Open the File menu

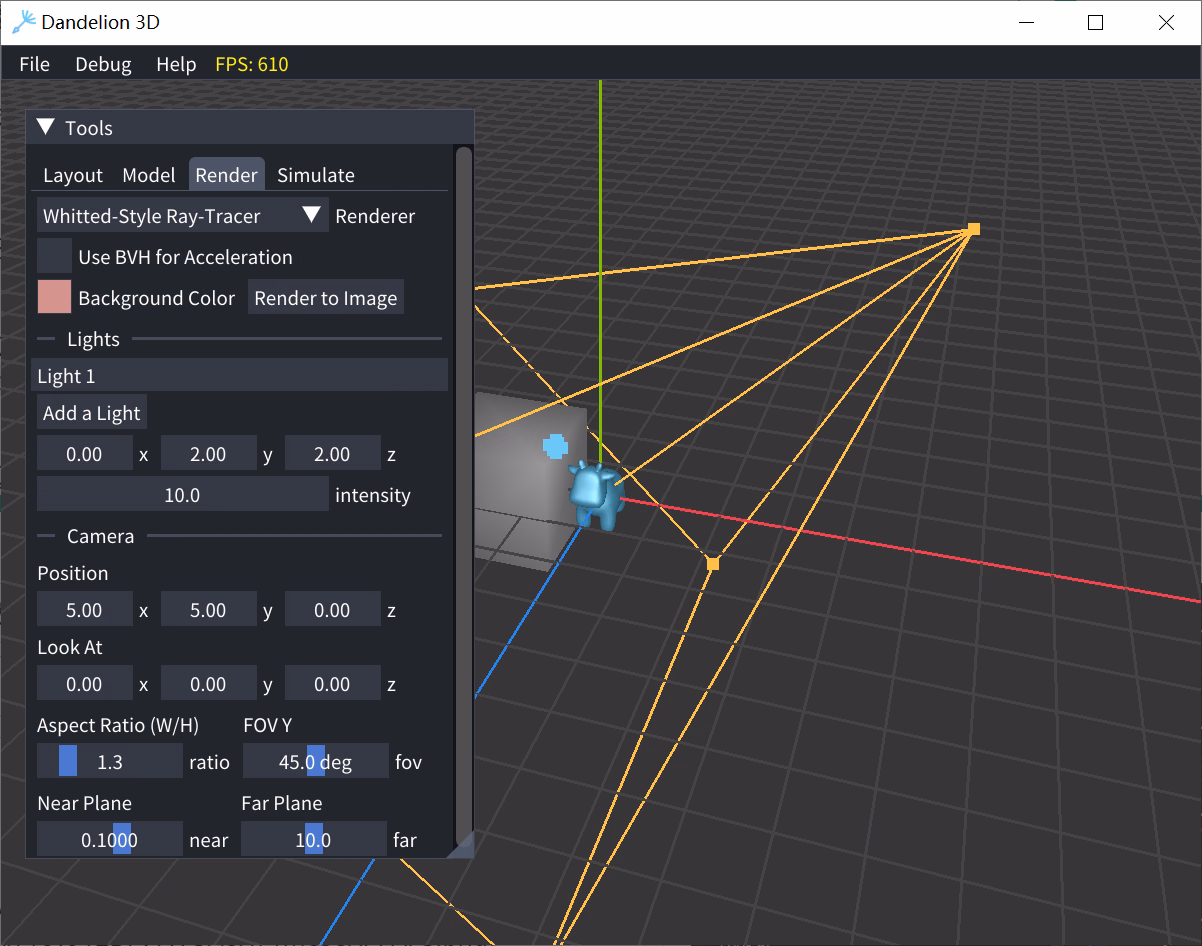34,64
